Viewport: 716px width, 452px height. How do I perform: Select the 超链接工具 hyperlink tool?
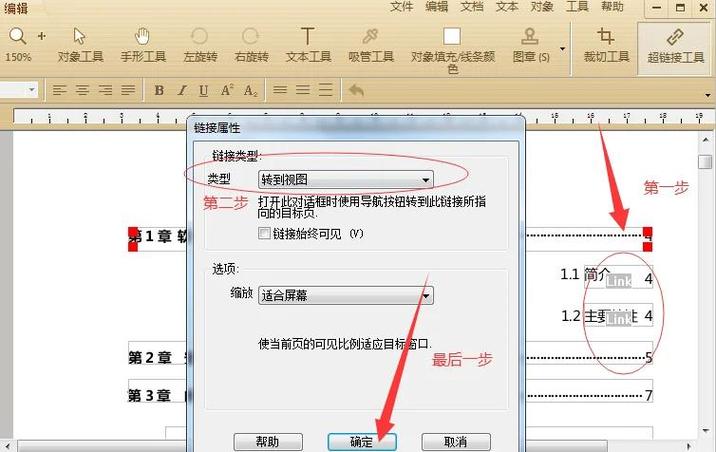point(675,47)
